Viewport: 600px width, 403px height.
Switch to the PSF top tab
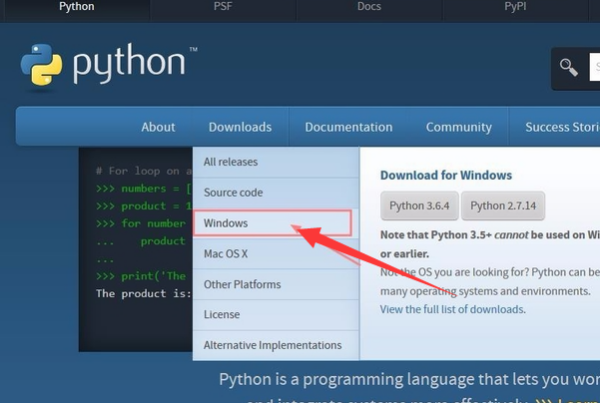(x=223, y=7)
